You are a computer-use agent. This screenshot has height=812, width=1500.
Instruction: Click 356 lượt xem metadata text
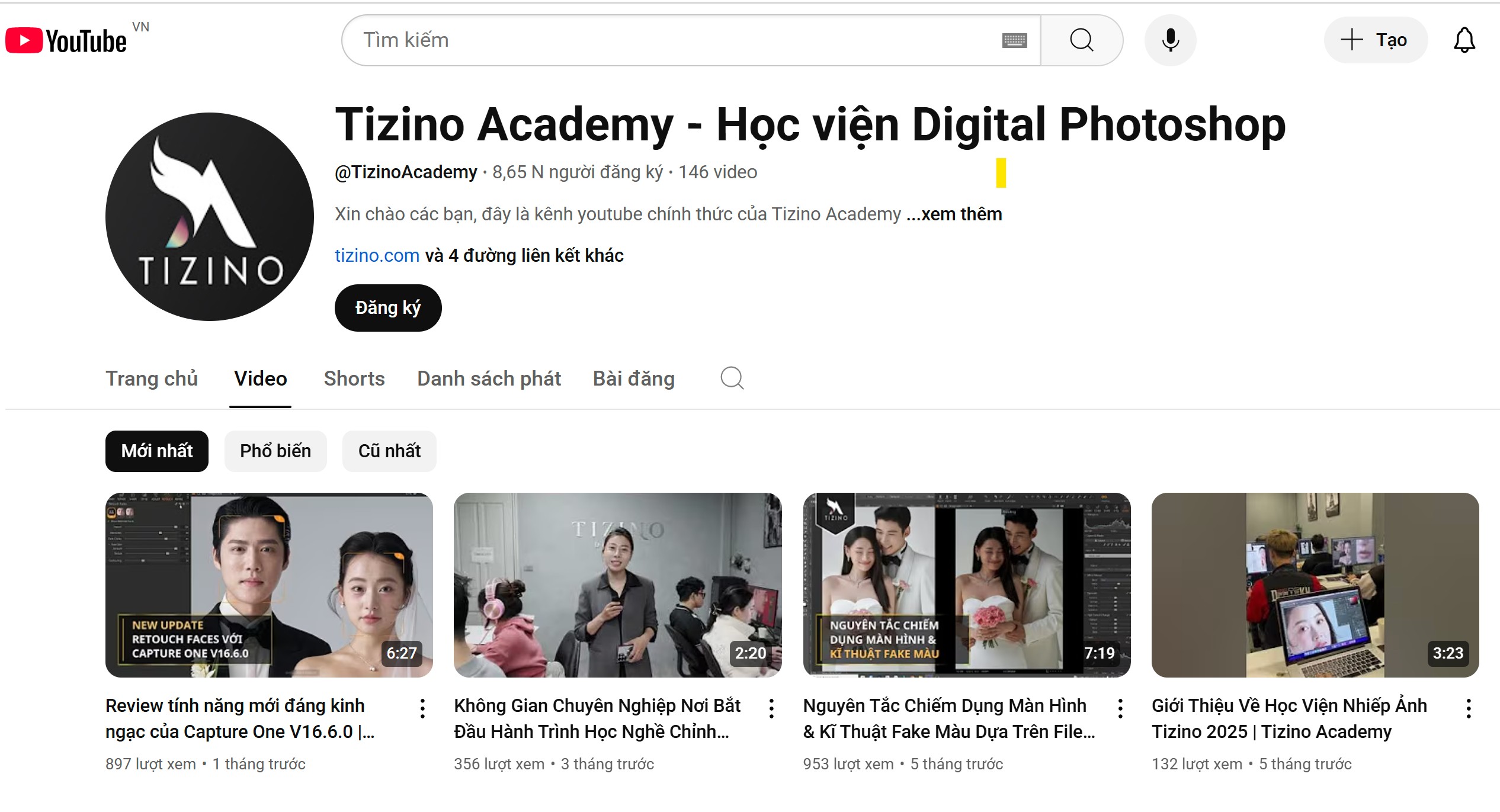[x=499, y=764]
